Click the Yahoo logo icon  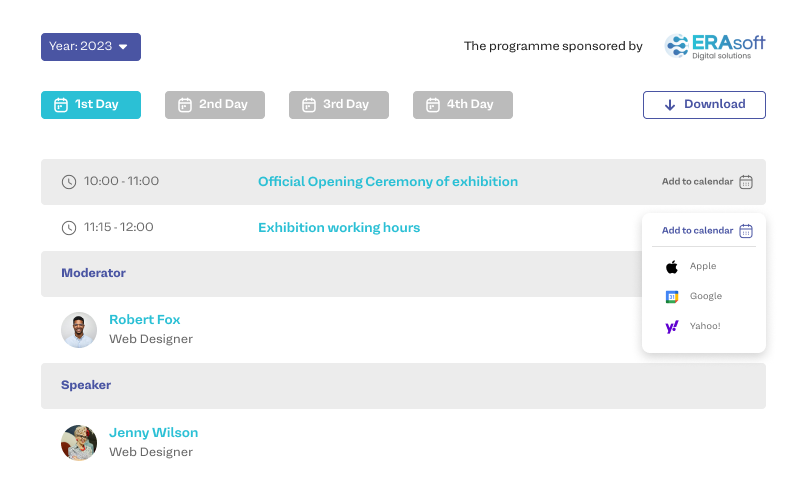point(672,327)
